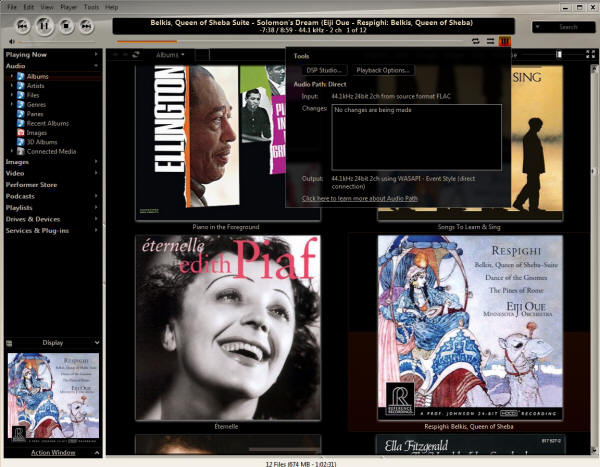Expand the Genres tree node arrow
Image resolution: width=600 pixels, height=467 pixels.
pyautogui.click(x=11, y=104)
